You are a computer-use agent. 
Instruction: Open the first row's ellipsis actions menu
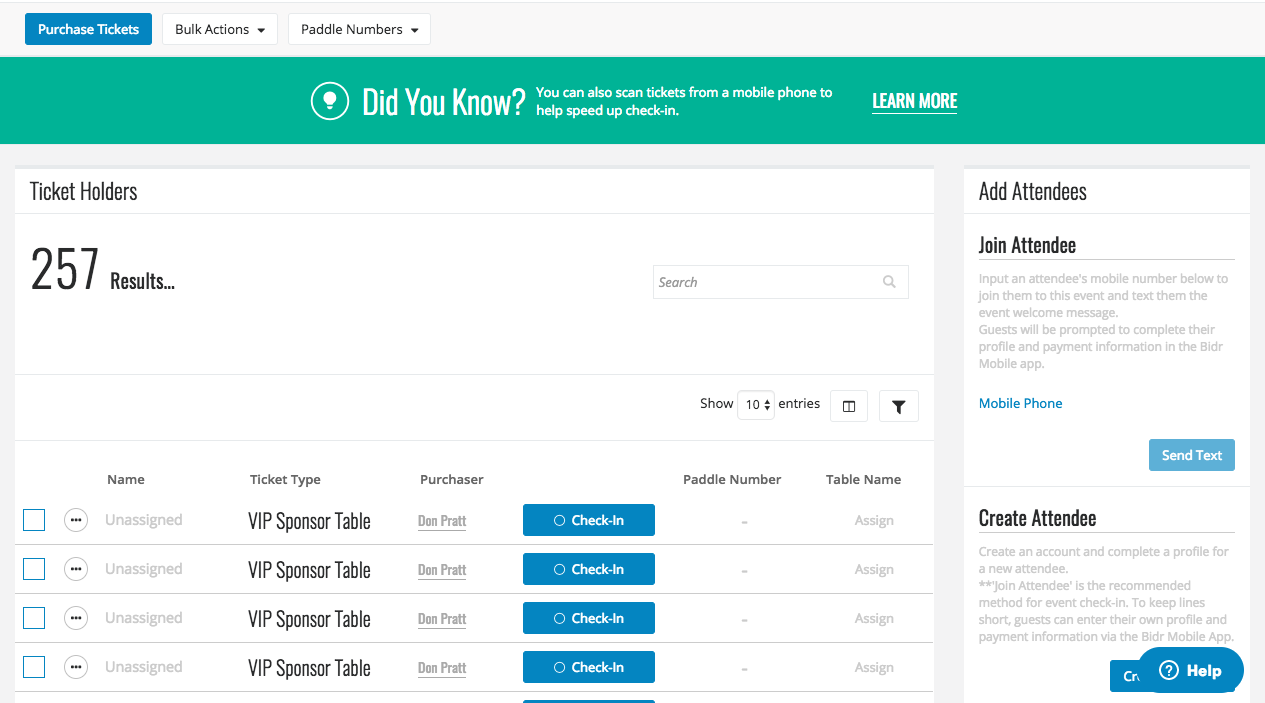tap(76, 520)
